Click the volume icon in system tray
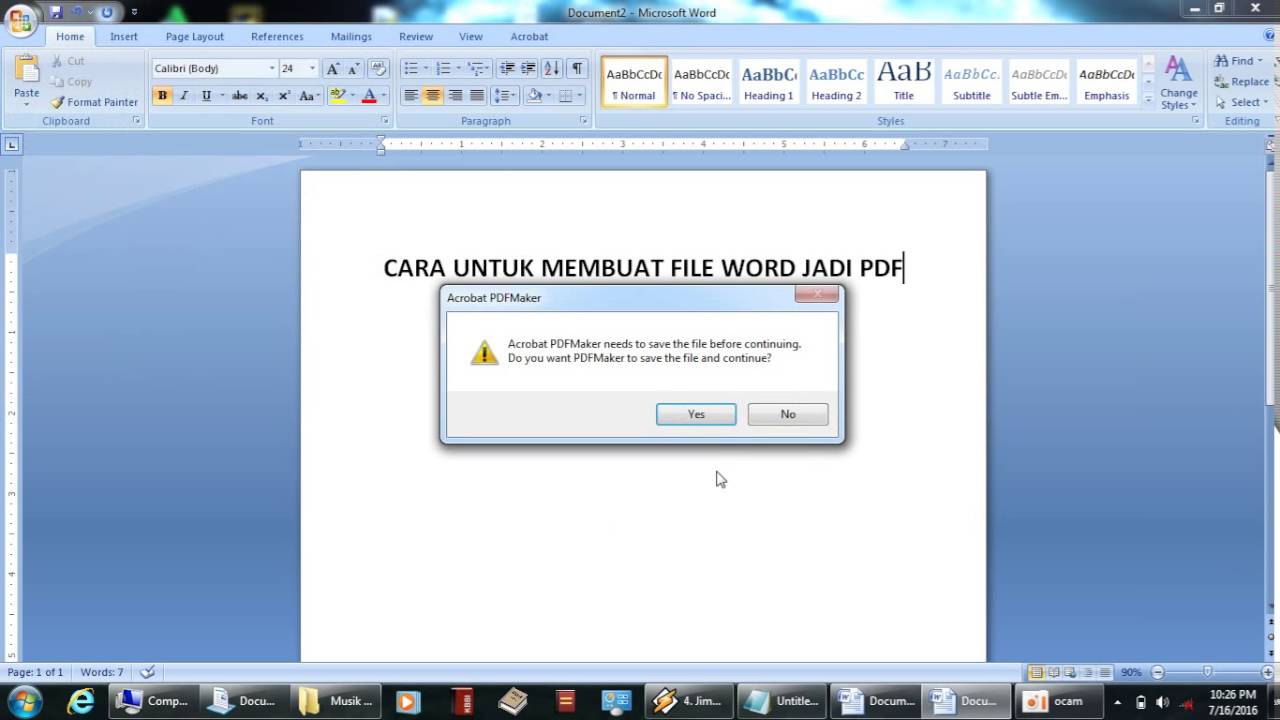 (x=1162, y=702)
